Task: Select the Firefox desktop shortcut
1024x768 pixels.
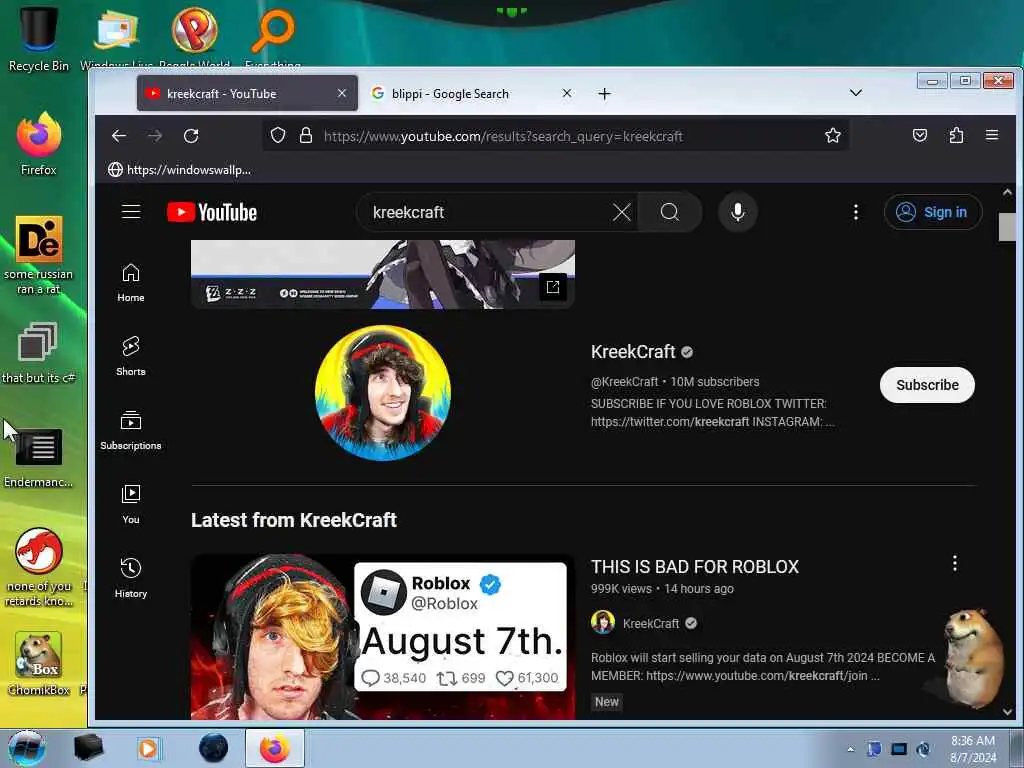Action: (39, 144)
